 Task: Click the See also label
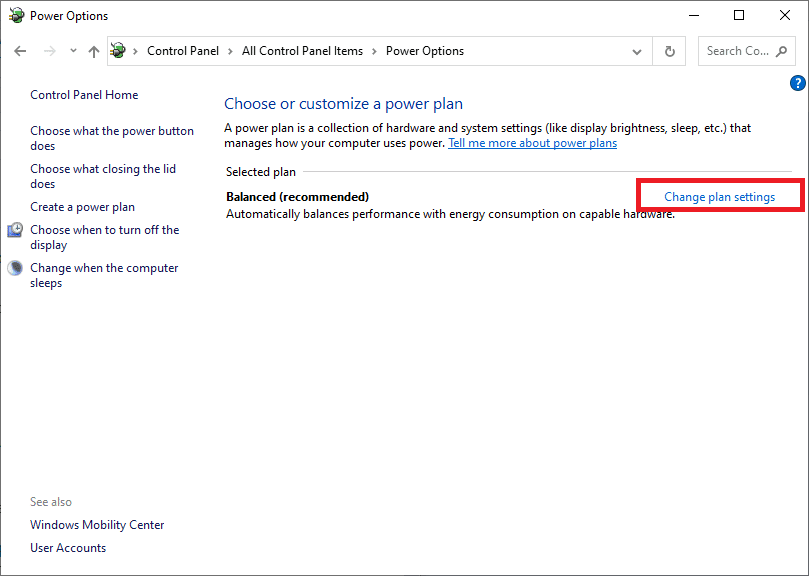click(51, 502)
